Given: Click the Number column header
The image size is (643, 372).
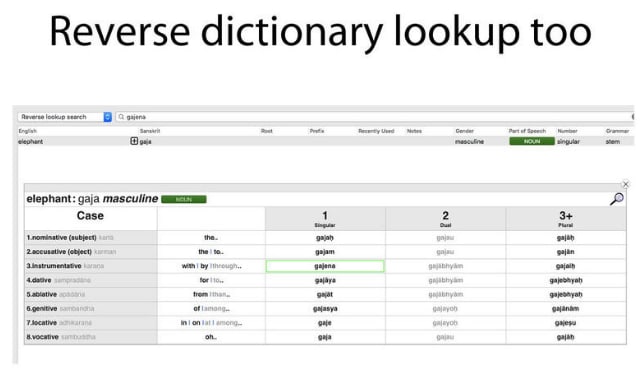Looking at the screenshot, I should 568,131.
